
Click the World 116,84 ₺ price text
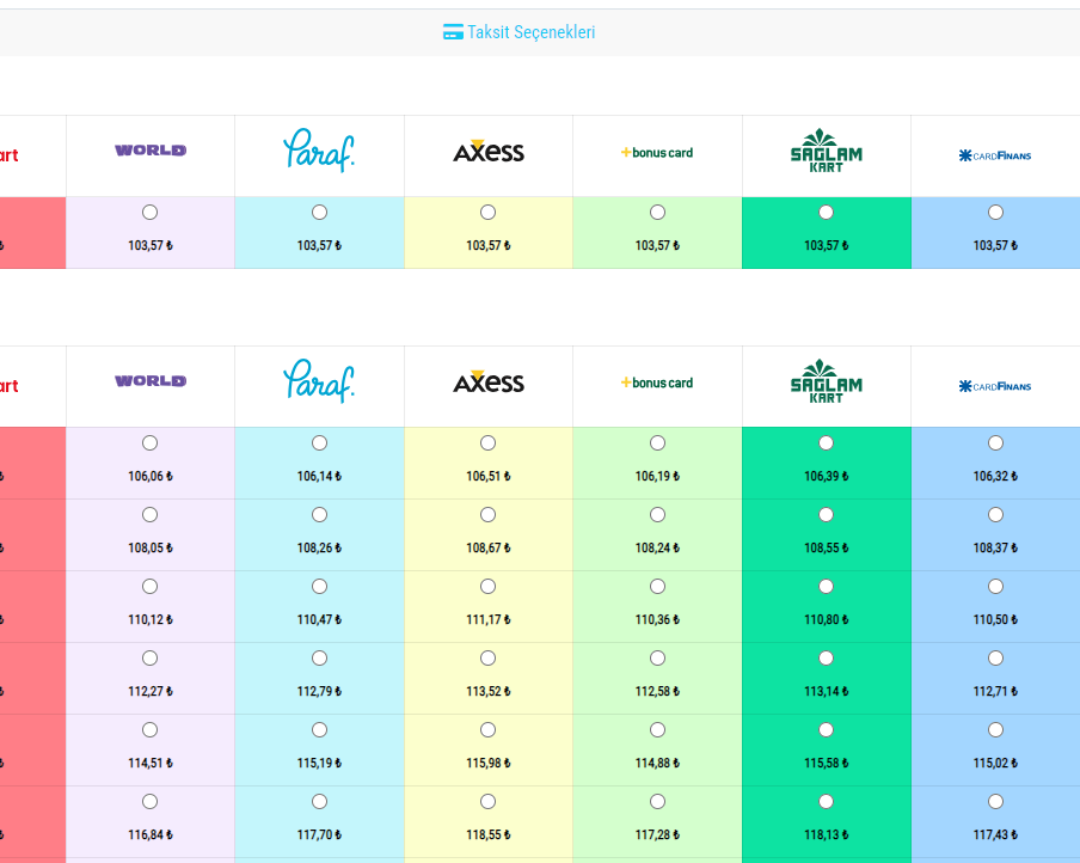pyautogui.click(x=150, y=835)
